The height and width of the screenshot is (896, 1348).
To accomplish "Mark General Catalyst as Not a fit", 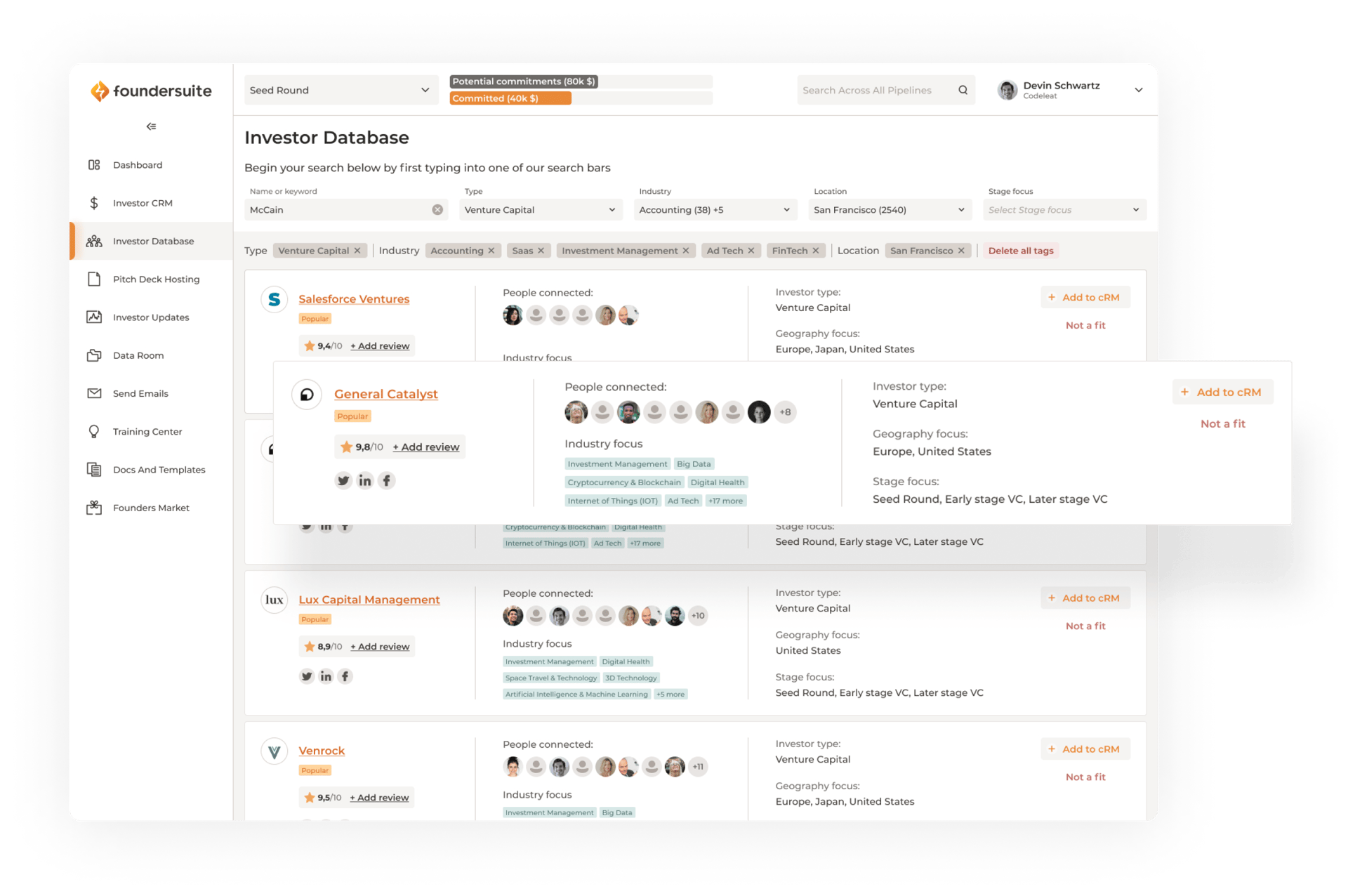I will pyautogui.click(x=1222, y=423).
